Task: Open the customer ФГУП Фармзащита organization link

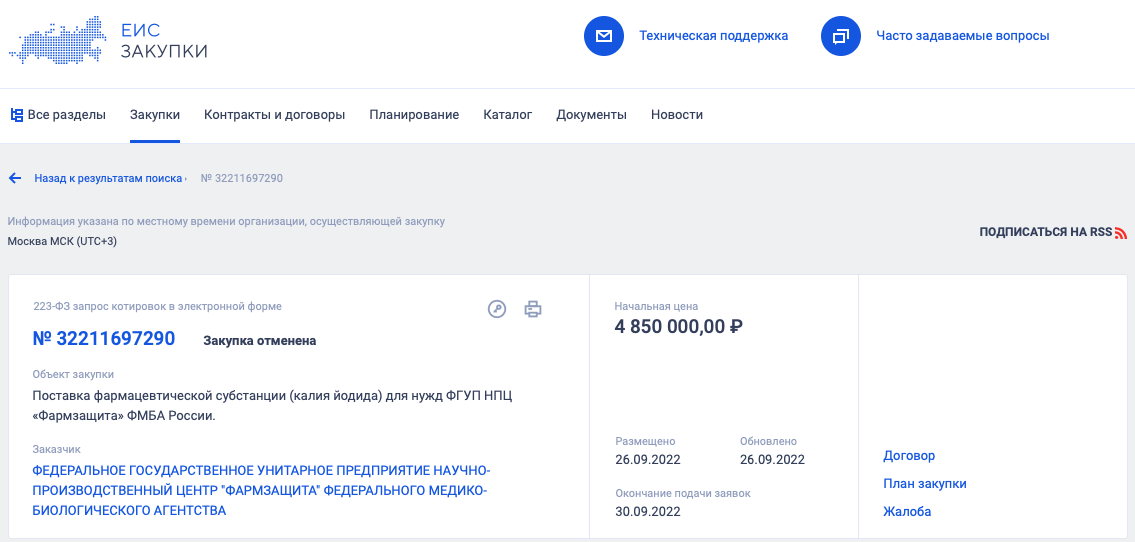Action: pos(261,491)
